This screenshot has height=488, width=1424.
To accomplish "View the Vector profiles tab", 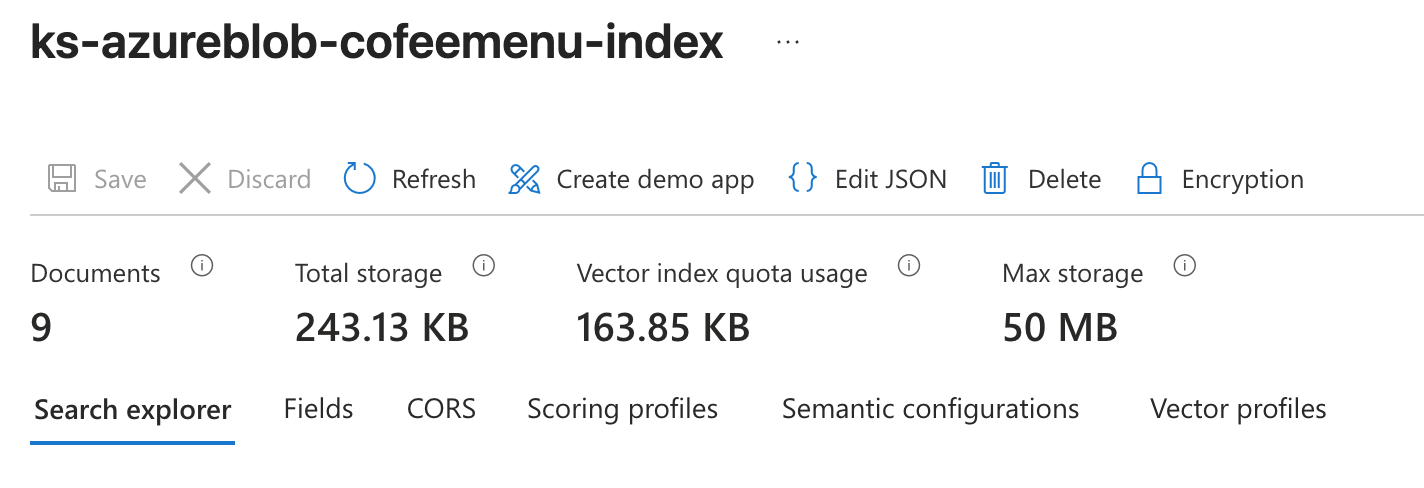I will pos(1238,409).
